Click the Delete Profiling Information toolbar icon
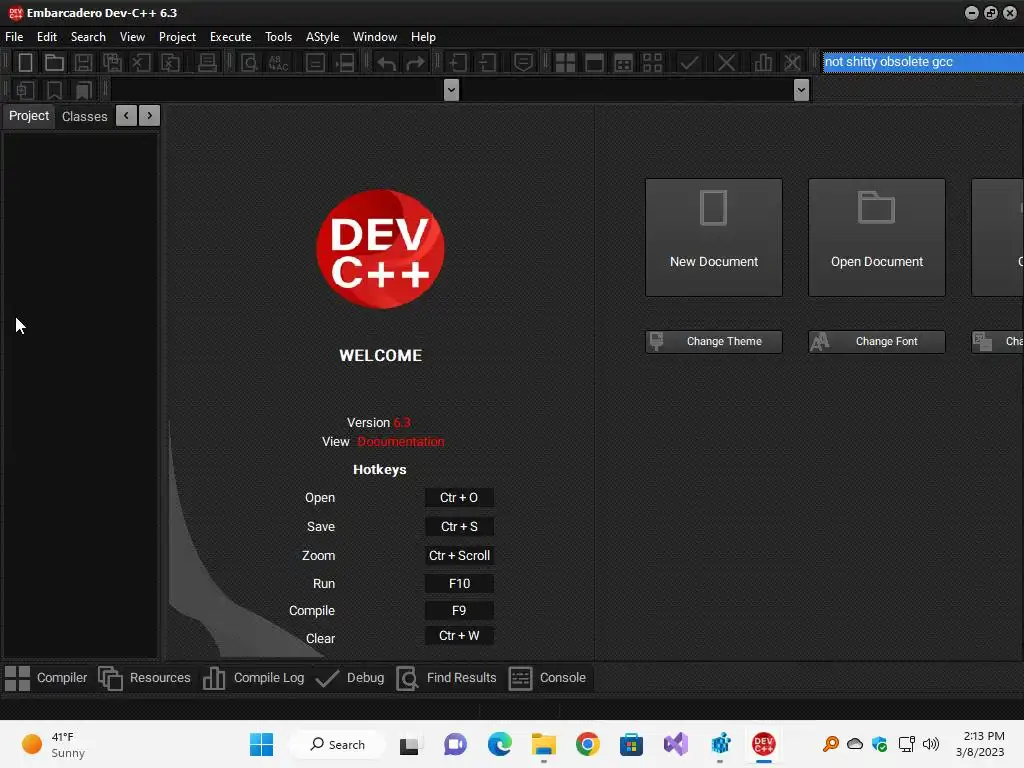 pyautogui.click(x=792, y=63)
